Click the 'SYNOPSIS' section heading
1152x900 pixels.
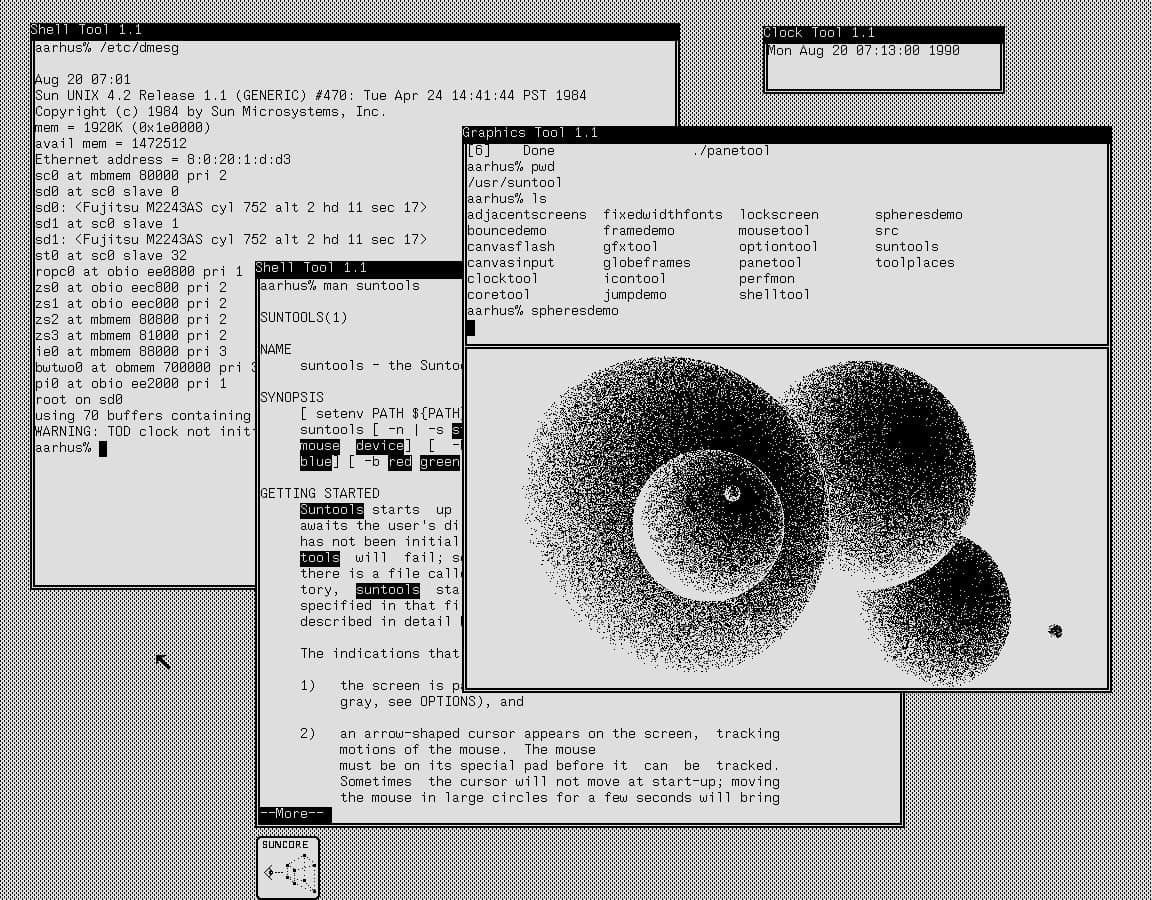(292, 398)
